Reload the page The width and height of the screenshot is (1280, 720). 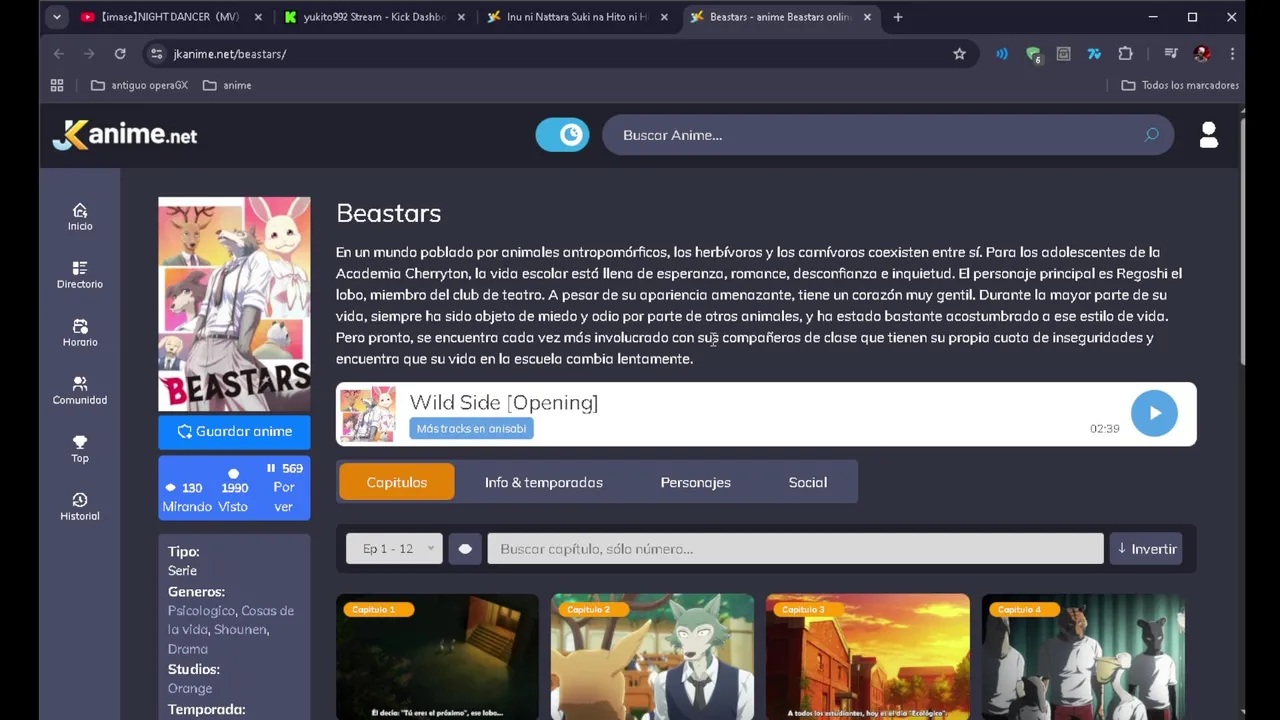click(x=120, y=54)
